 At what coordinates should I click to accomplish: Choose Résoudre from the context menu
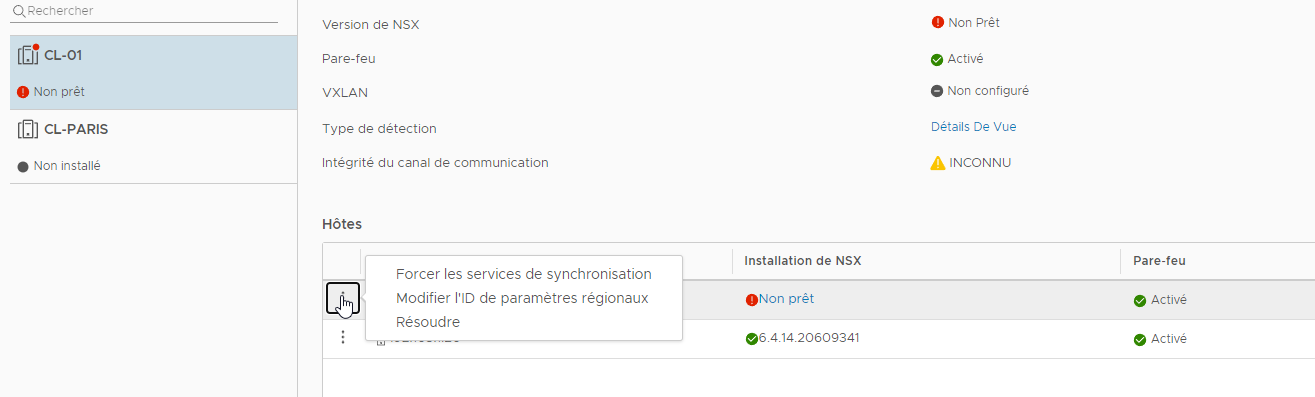tap(428, 322)
